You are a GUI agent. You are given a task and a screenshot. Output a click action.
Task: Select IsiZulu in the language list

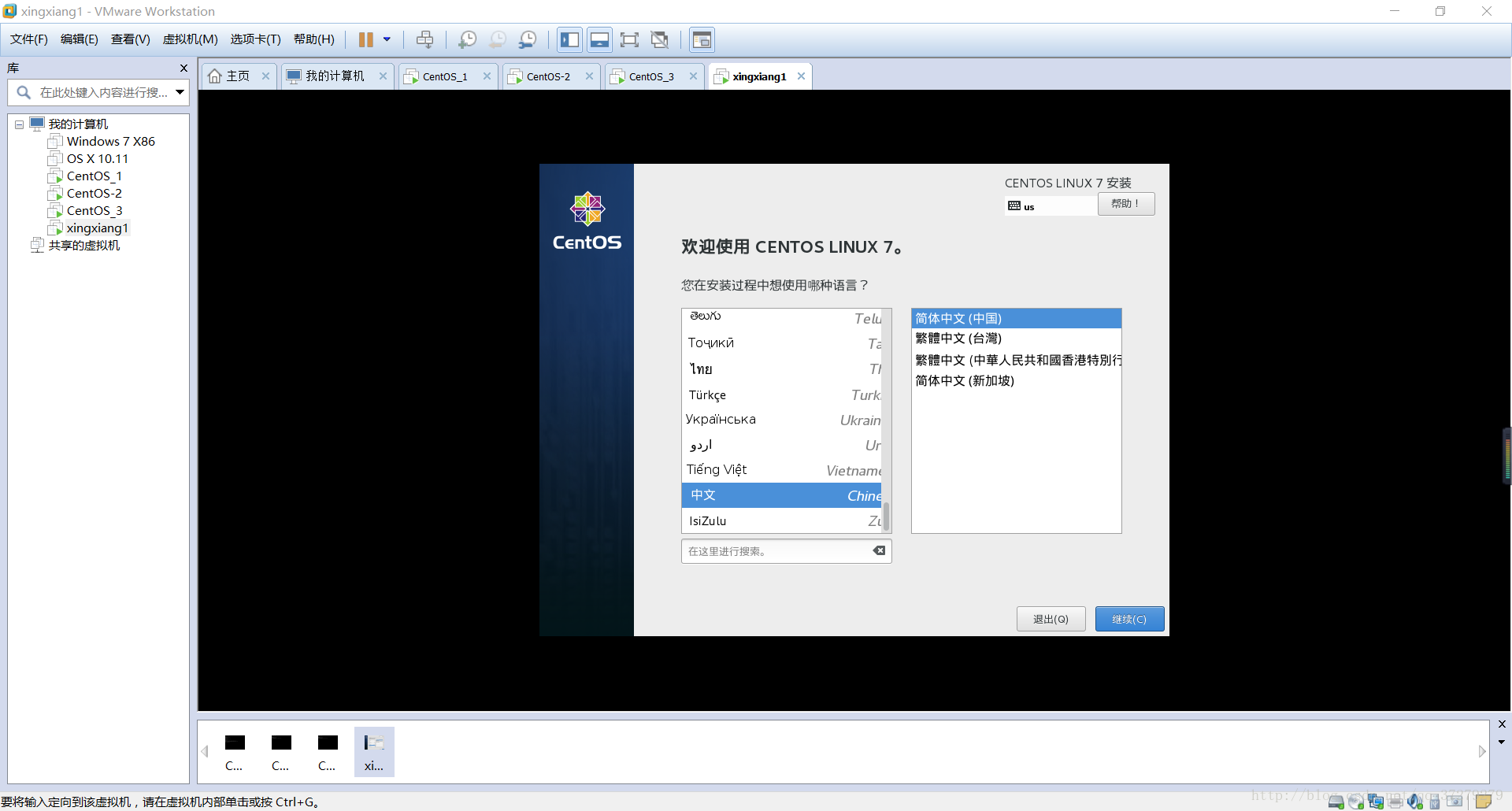781,520
